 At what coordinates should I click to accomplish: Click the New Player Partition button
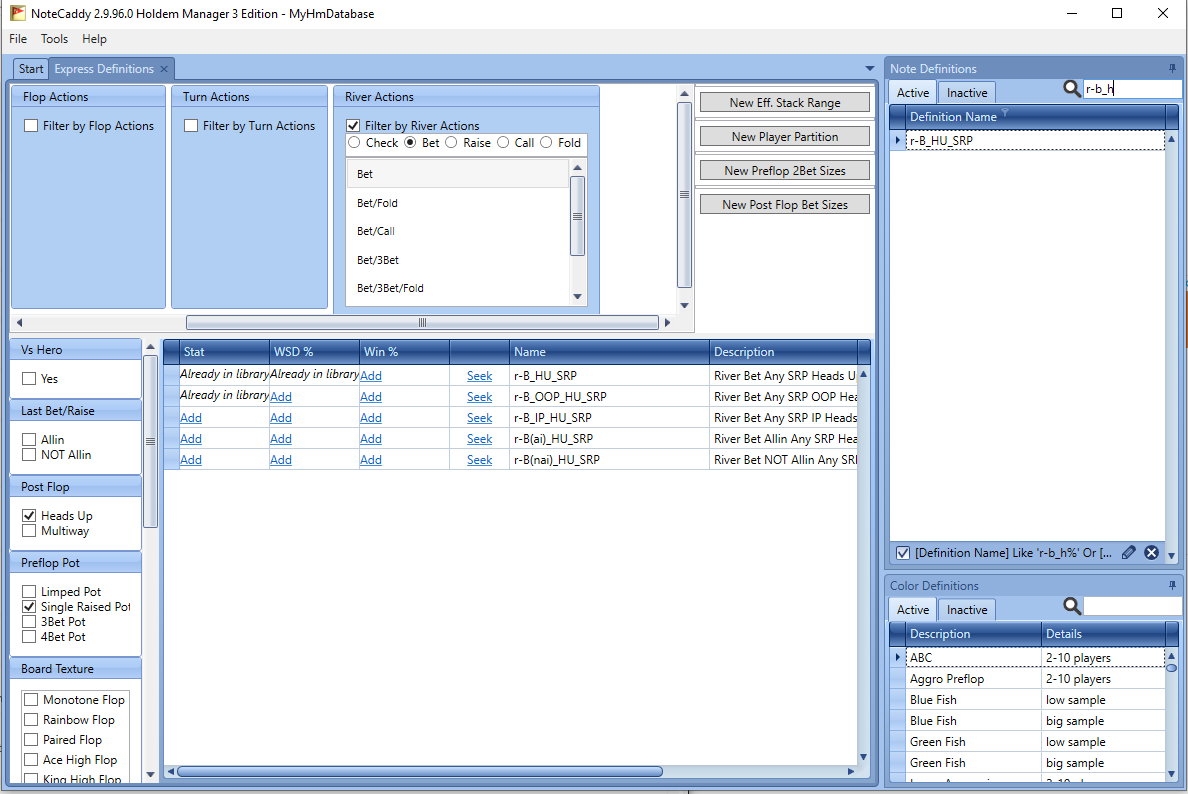785,136
